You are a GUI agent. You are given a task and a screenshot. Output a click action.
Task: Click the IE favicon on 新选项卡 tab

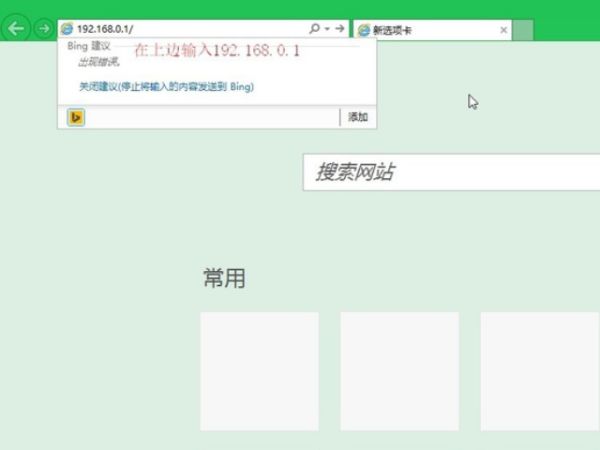coord(363,30)
